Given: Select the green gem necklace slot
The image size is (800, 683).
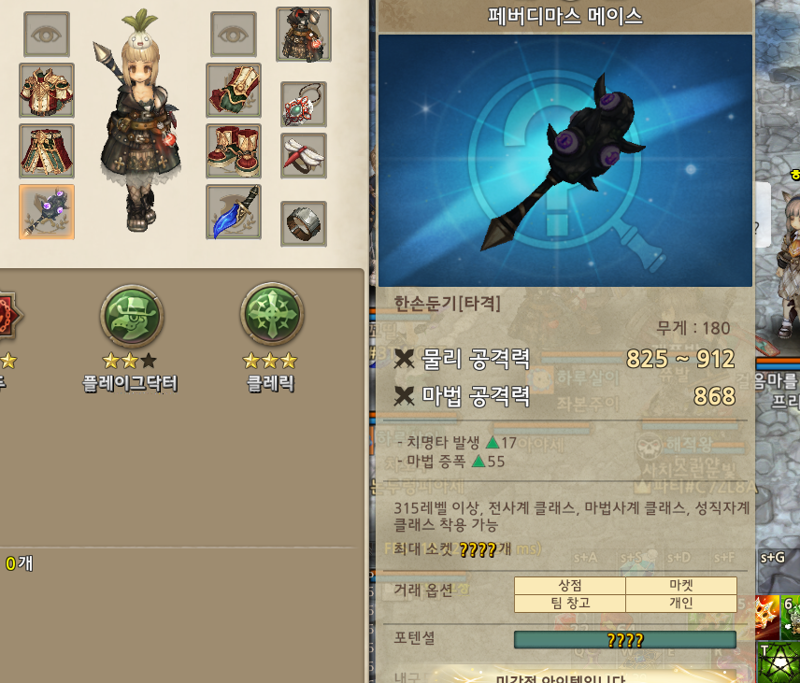Looking at the screenshot, I should click(x=304, y=104).
